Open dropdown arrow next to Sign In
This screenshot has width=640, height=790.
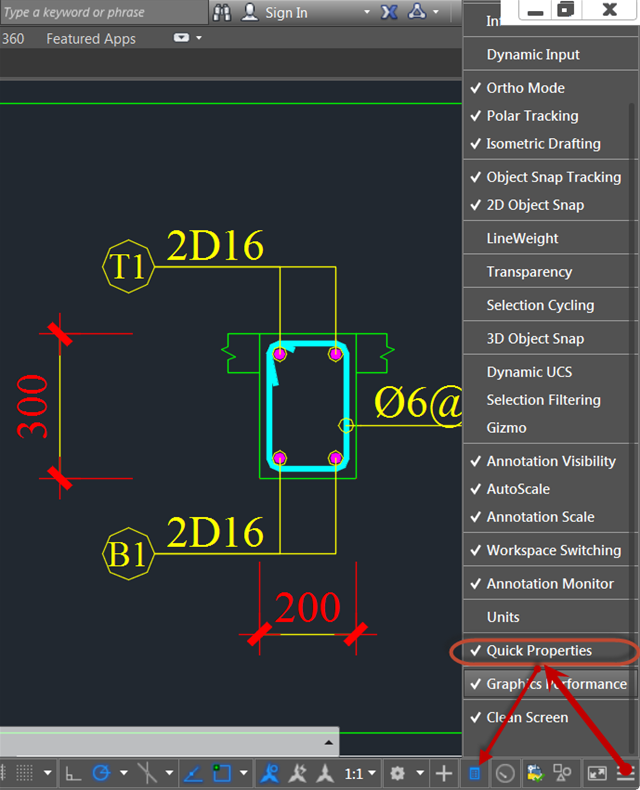tap(367, 12)
